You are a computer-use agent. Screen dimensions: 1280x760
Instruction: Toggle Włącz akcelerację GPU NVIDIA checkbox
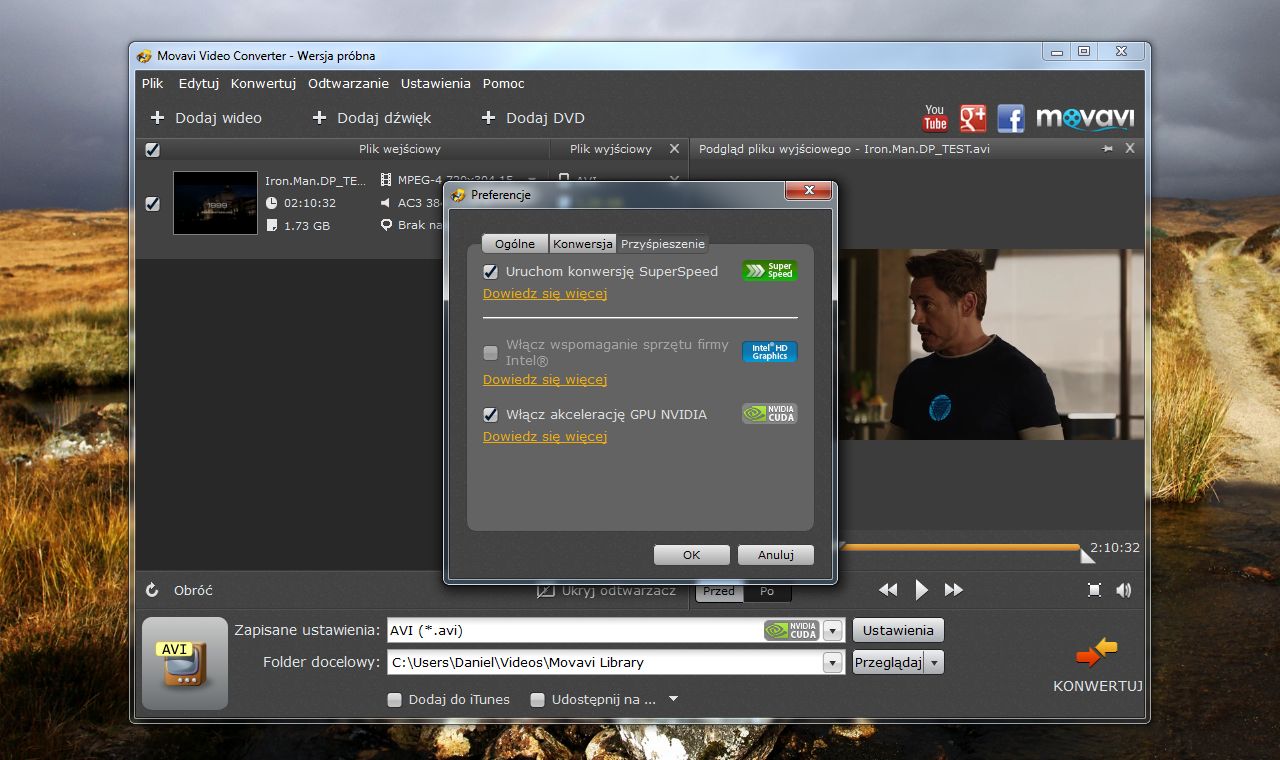tap(491, 414)
